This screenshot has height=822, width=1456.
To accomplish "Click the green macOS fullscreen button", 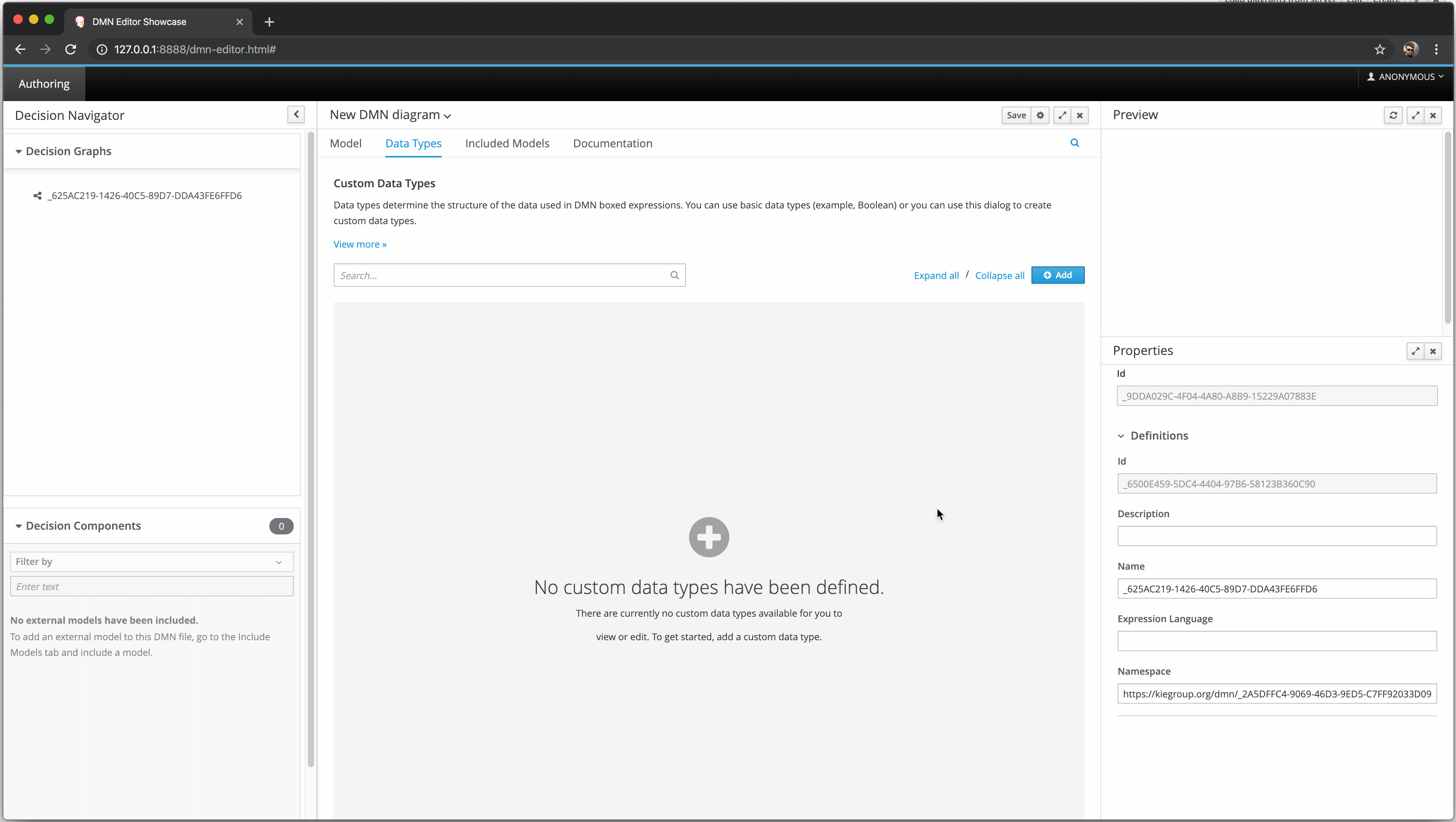I will (50, 20).
